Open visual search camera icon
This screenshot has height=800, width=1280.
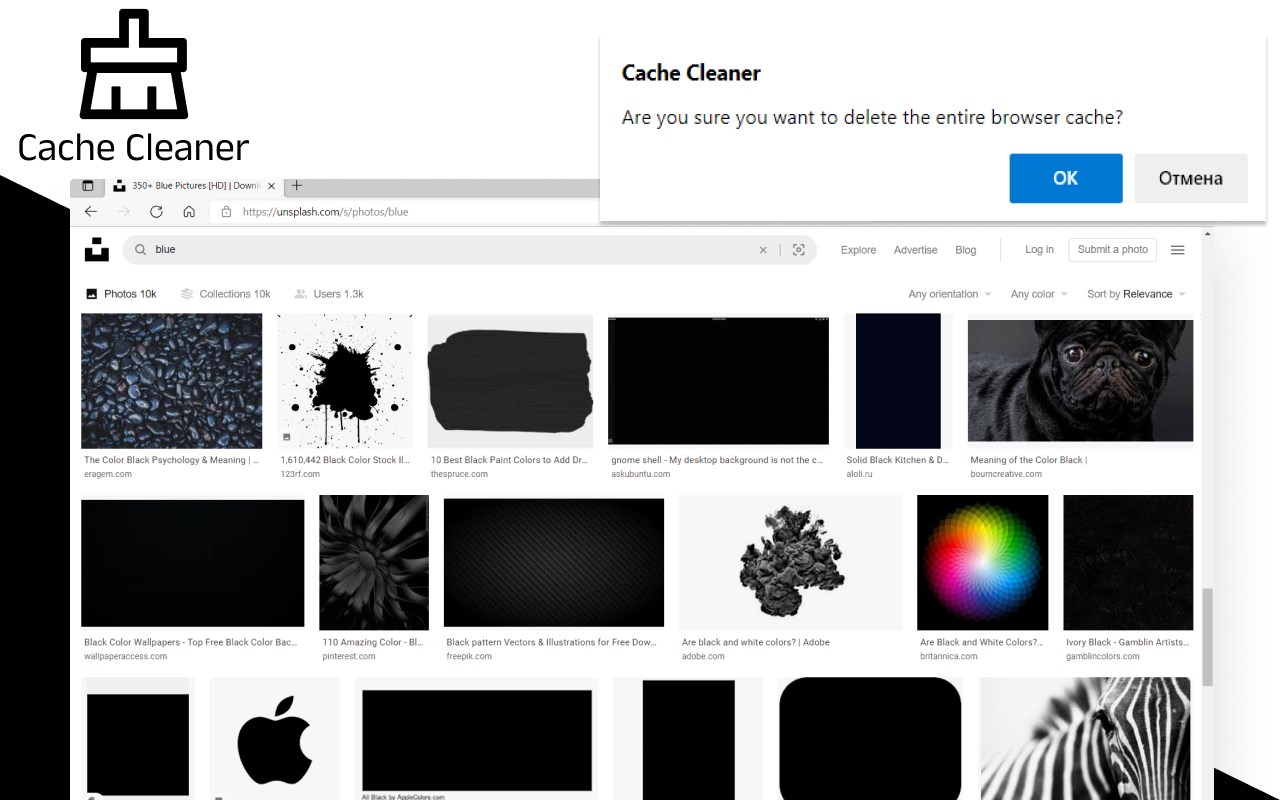coord(799,250)
